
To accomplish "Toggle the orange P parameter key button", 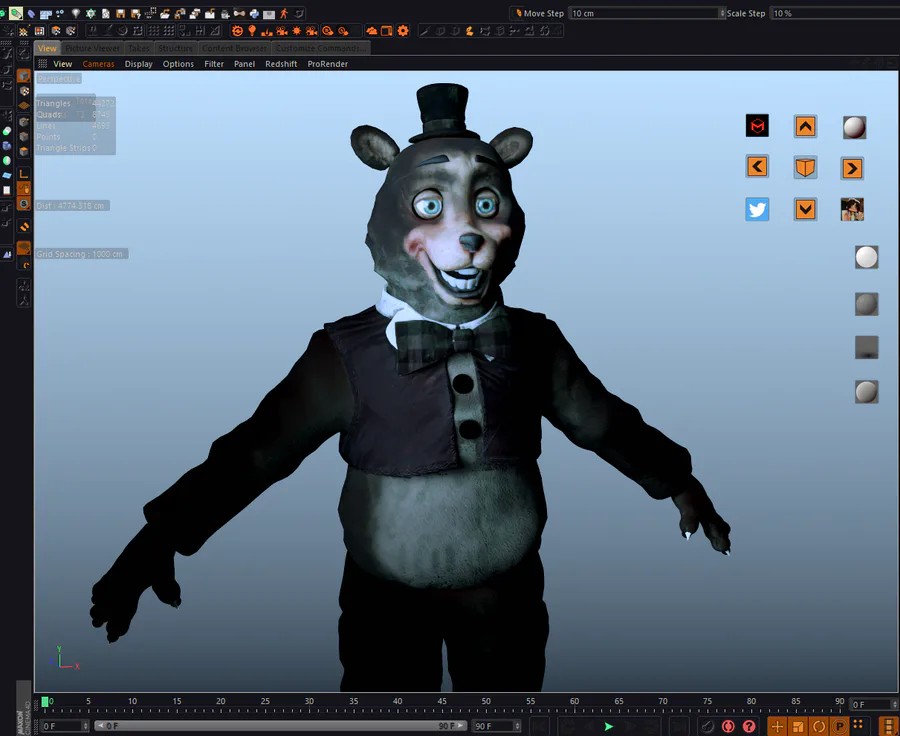I will [839, 726].
